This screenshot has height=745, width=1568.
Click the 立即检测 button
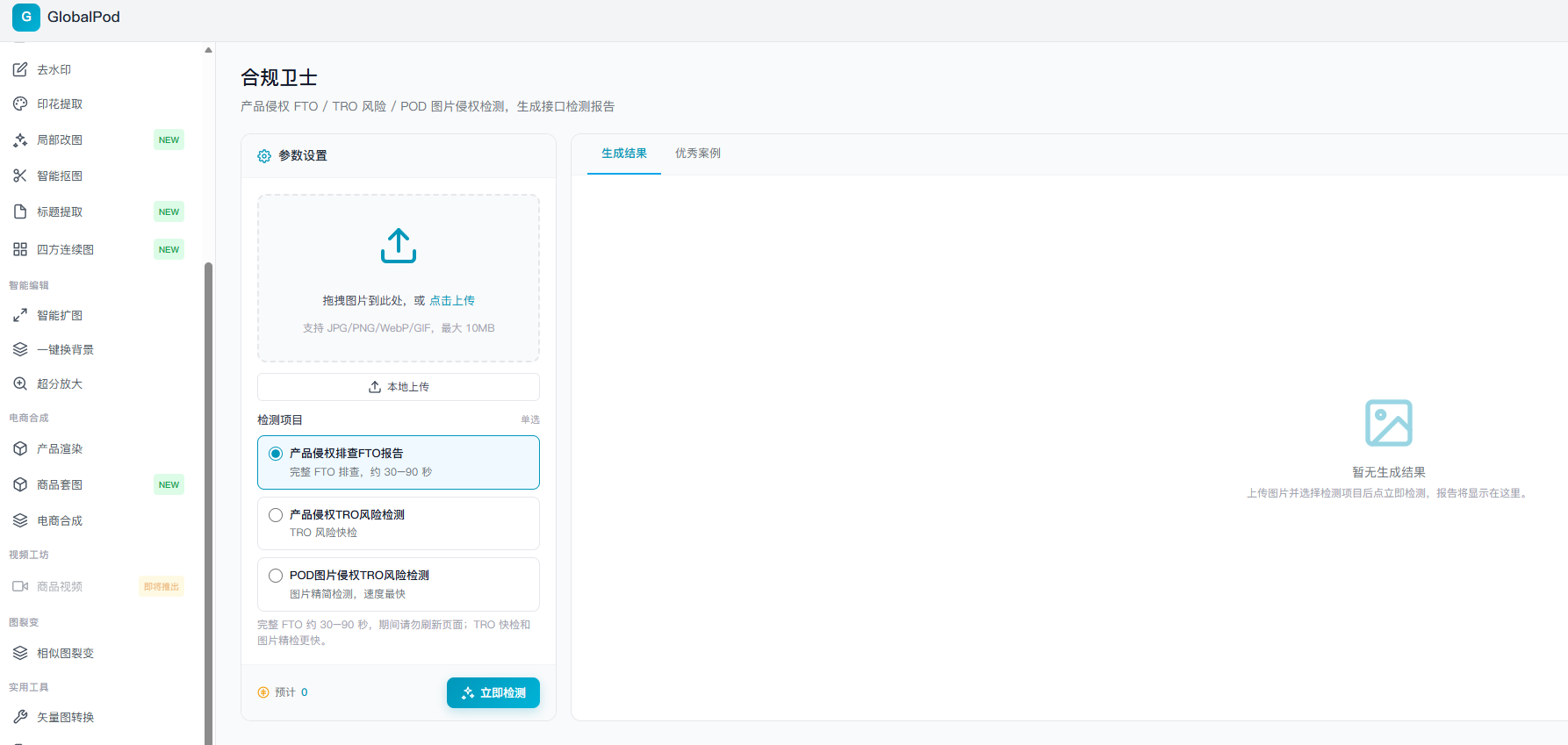point(493,692)
